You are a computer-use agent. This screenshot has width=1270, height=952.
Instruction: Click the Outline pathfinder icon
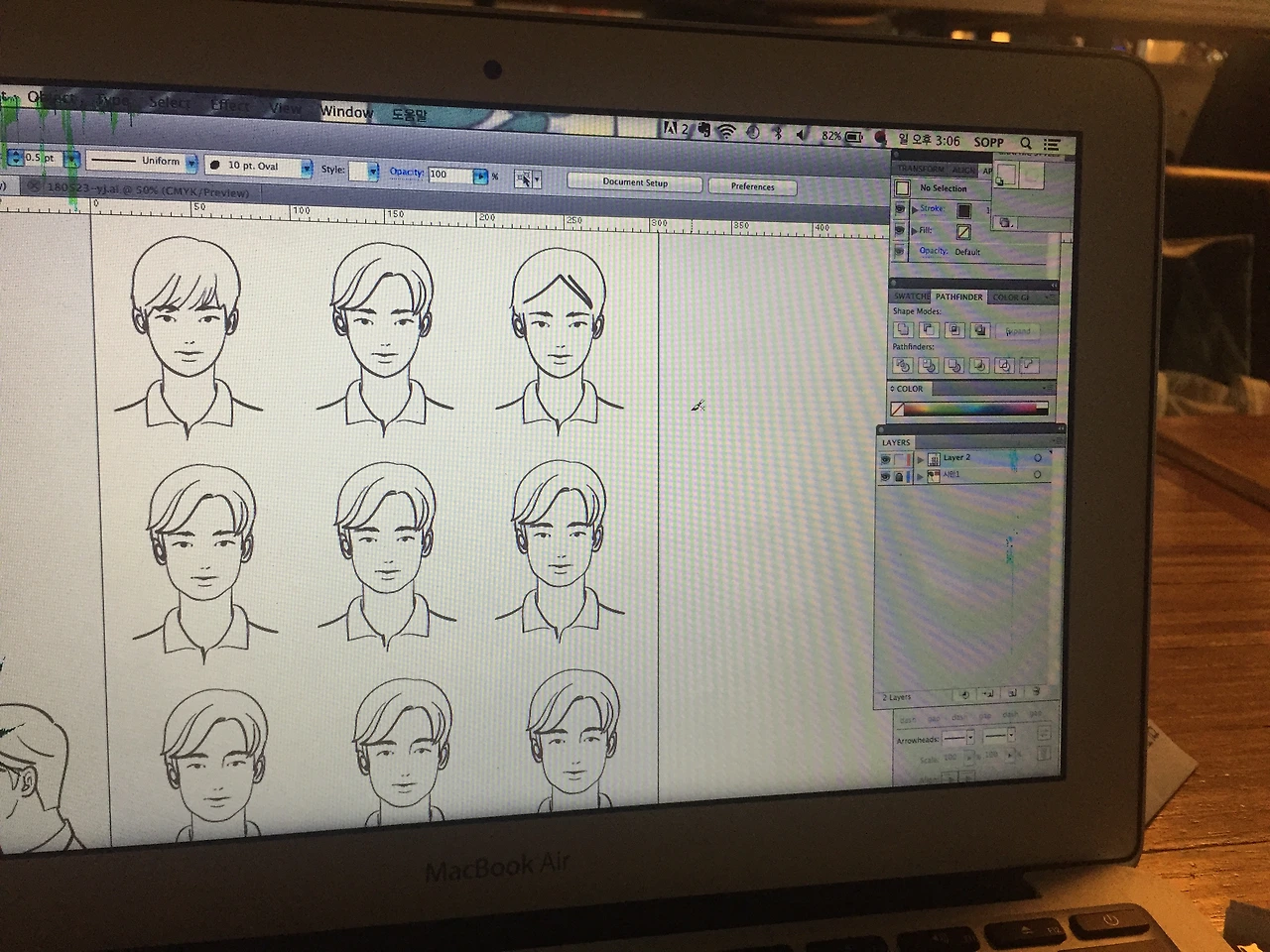(x=1004, y=366)
